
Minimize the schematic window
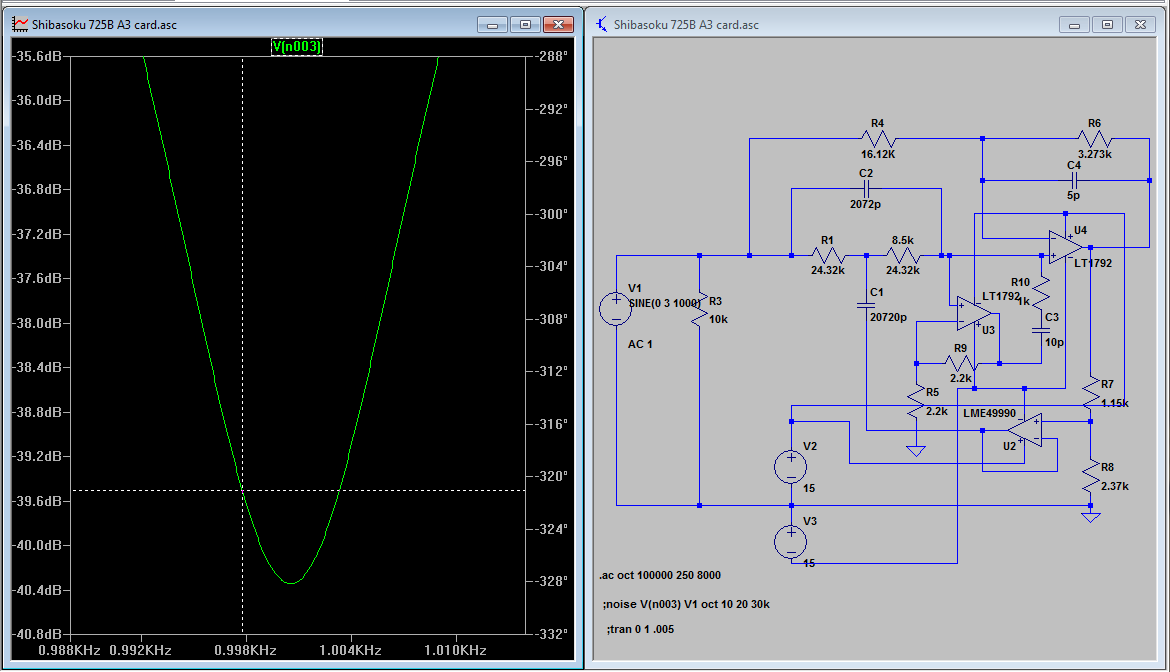click(x=1074, y=25)
